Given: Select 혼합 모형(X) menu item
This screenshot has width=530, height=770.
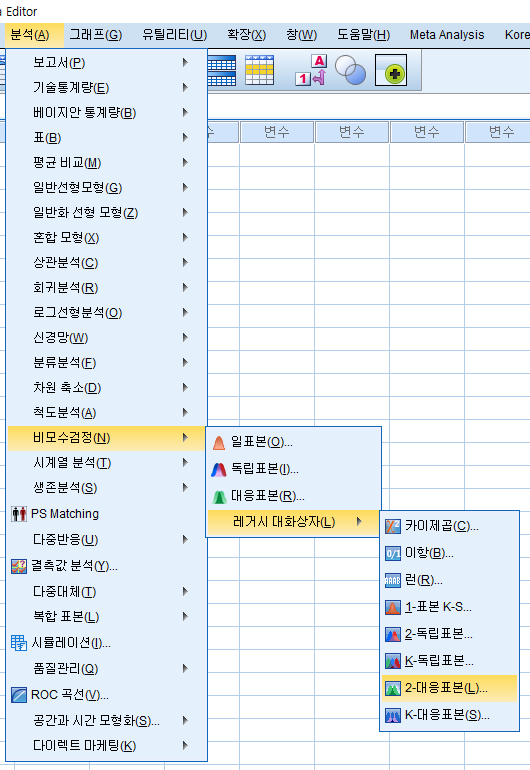Looking at the screenshot, I should [x=107, y=238].
